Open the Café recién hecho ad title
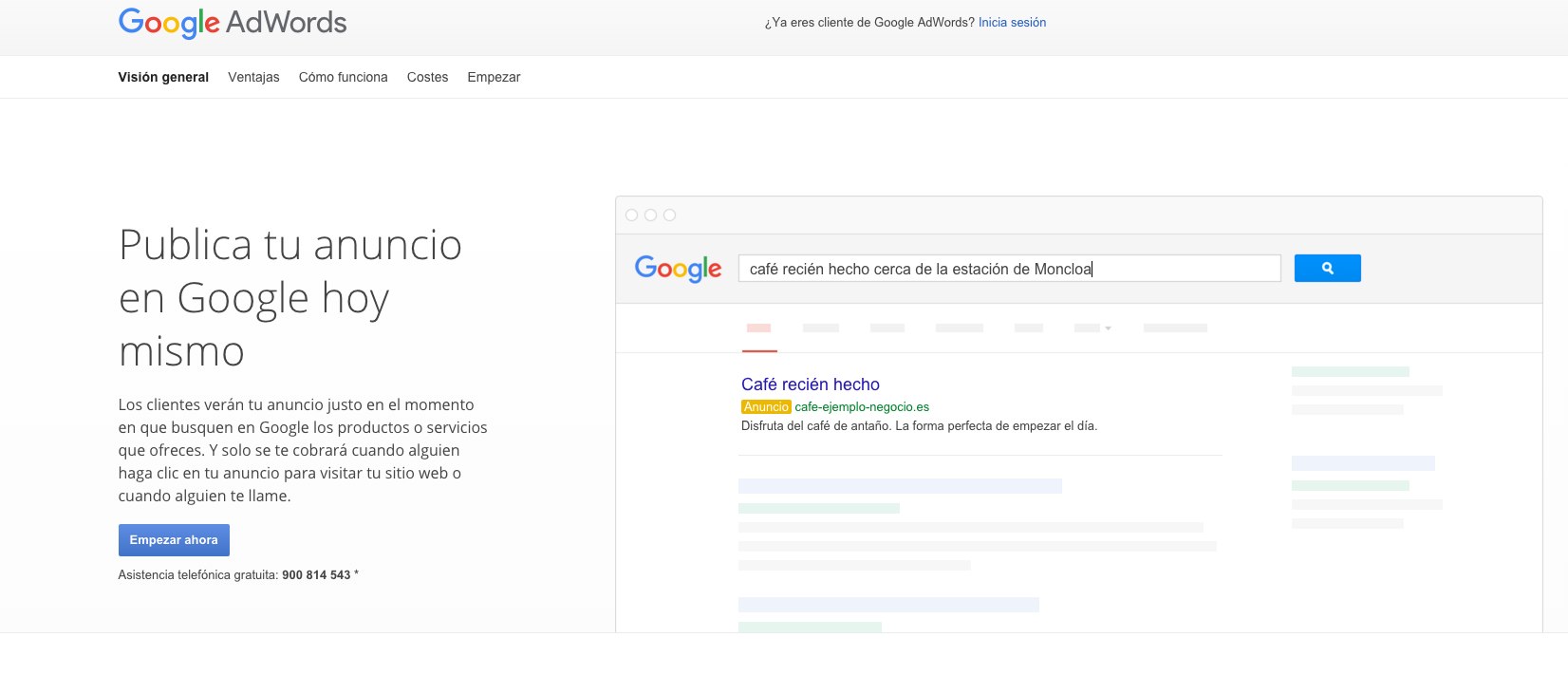This screenshot has height=675, width=1568. 811,384
